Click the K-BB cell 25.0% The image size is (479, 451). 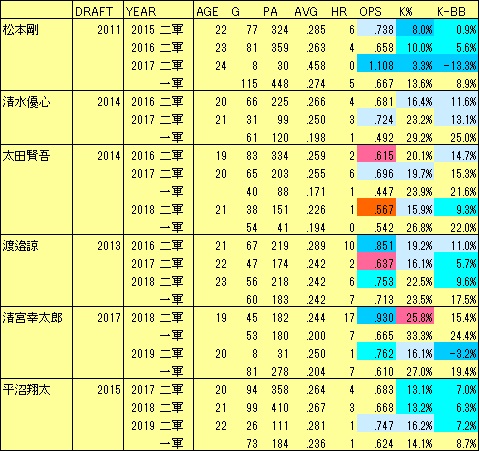pyautogui.click(x=463, y=138)
